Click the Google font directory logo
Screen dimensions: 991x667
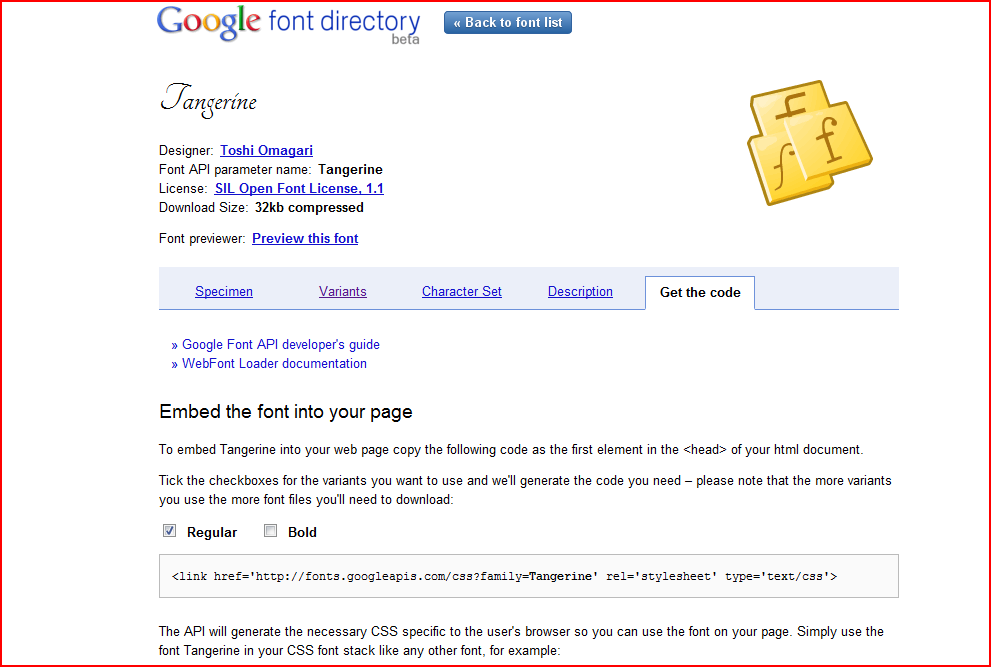(x=288, y=24)
